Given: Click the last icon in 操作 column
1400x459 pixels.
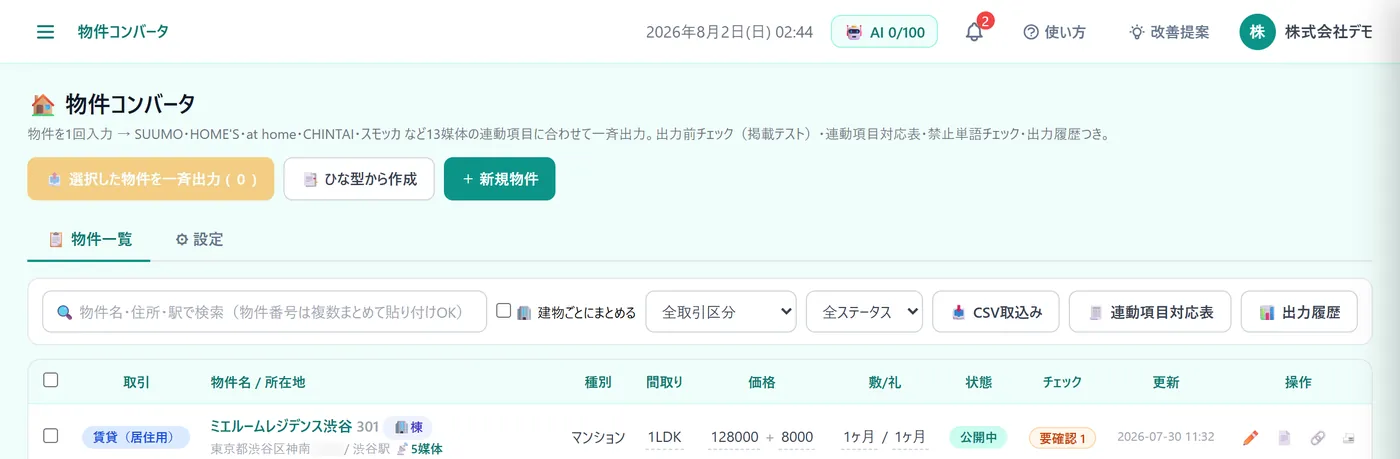Looking at the screenshot, I should (1348, 438).
